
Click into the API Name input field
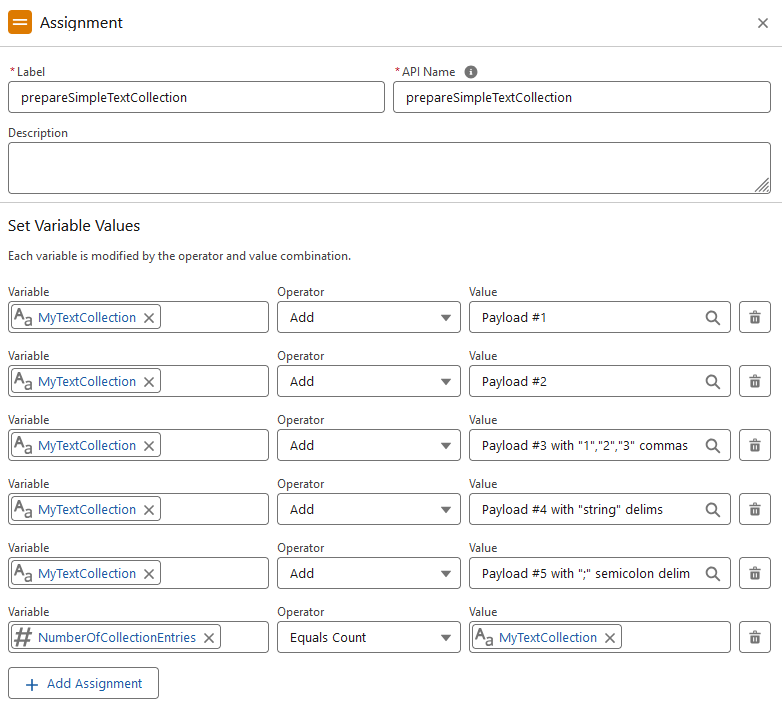(x=582, y=97)
